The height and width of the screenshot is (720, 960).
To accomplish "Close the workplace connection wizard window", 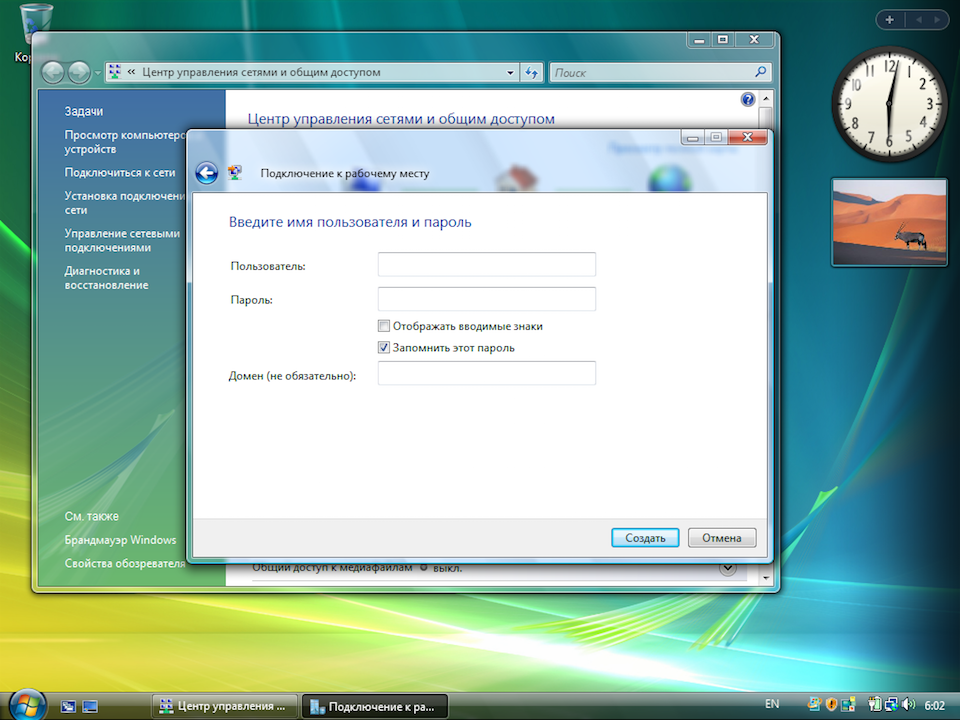I will (x=747, y=137).
